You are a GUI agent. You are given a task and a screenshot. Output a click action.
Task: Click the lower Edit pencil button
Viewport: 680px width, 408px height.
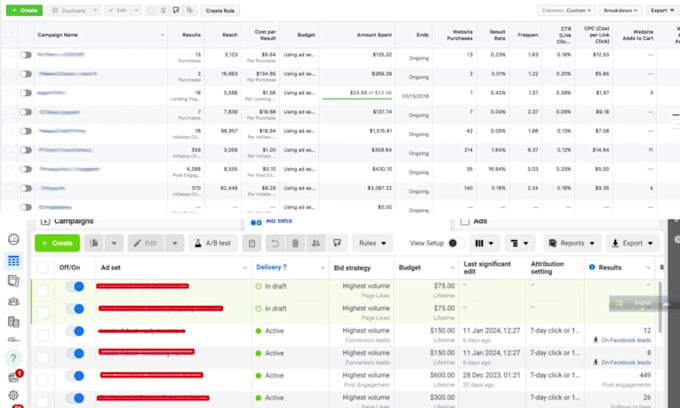point(147,243)
